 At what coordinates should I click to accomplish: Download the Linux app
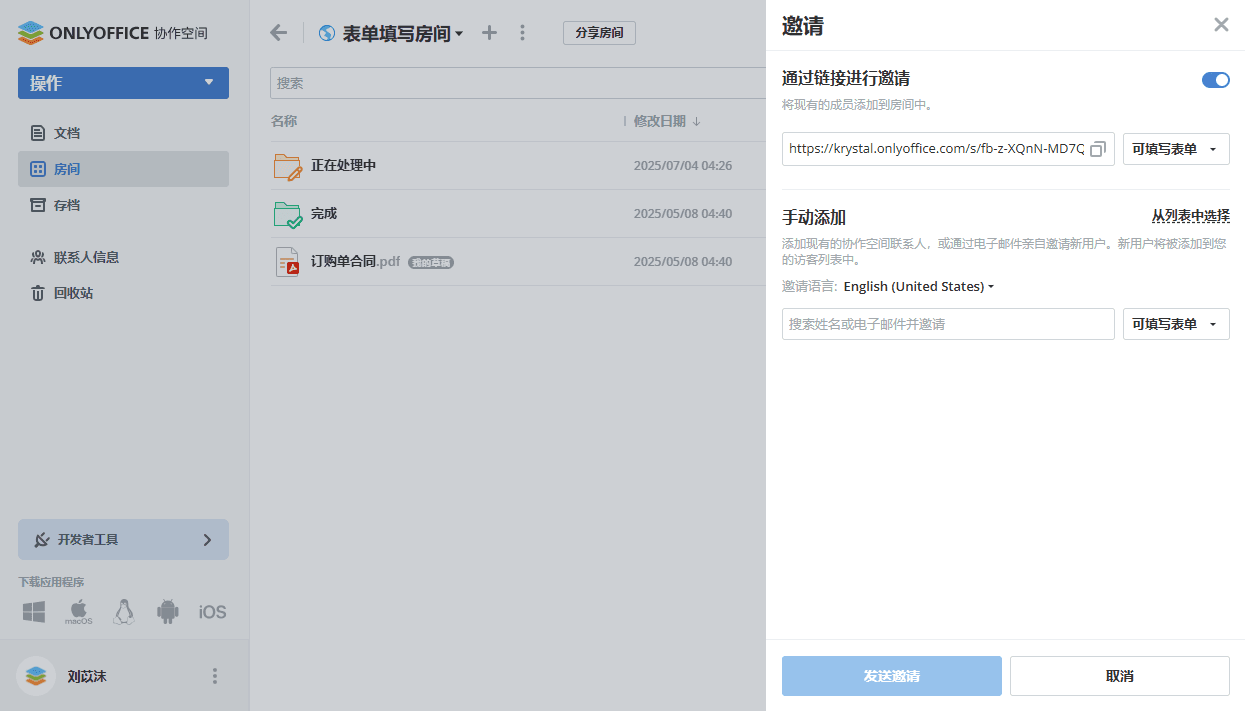pyautogui.click(x=124, y=612)
